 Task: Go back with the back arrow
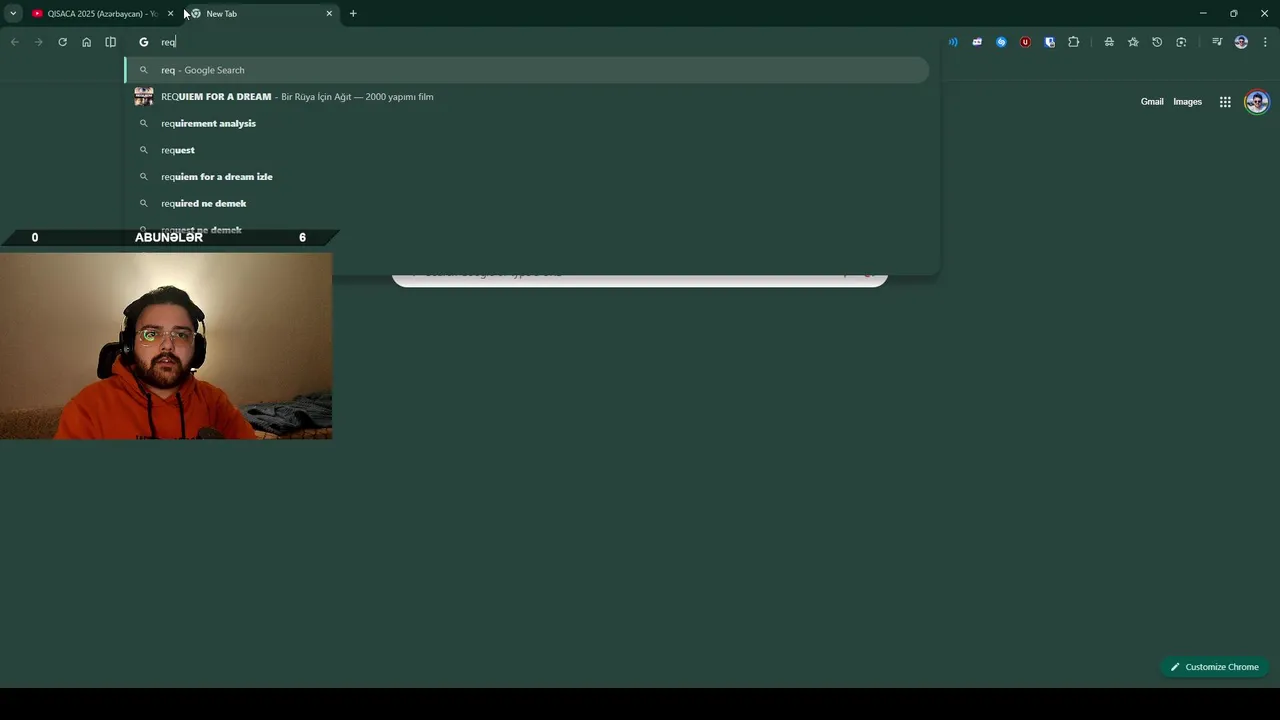tap(15, 42)
